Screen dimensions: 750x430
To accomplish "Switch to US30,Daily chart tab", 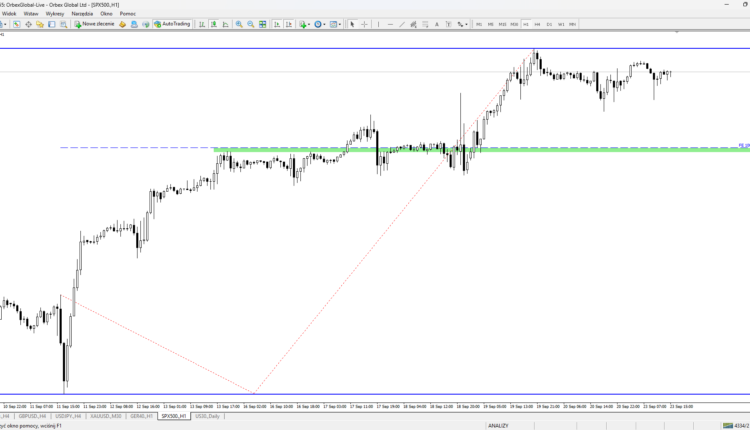I will 208,416.
